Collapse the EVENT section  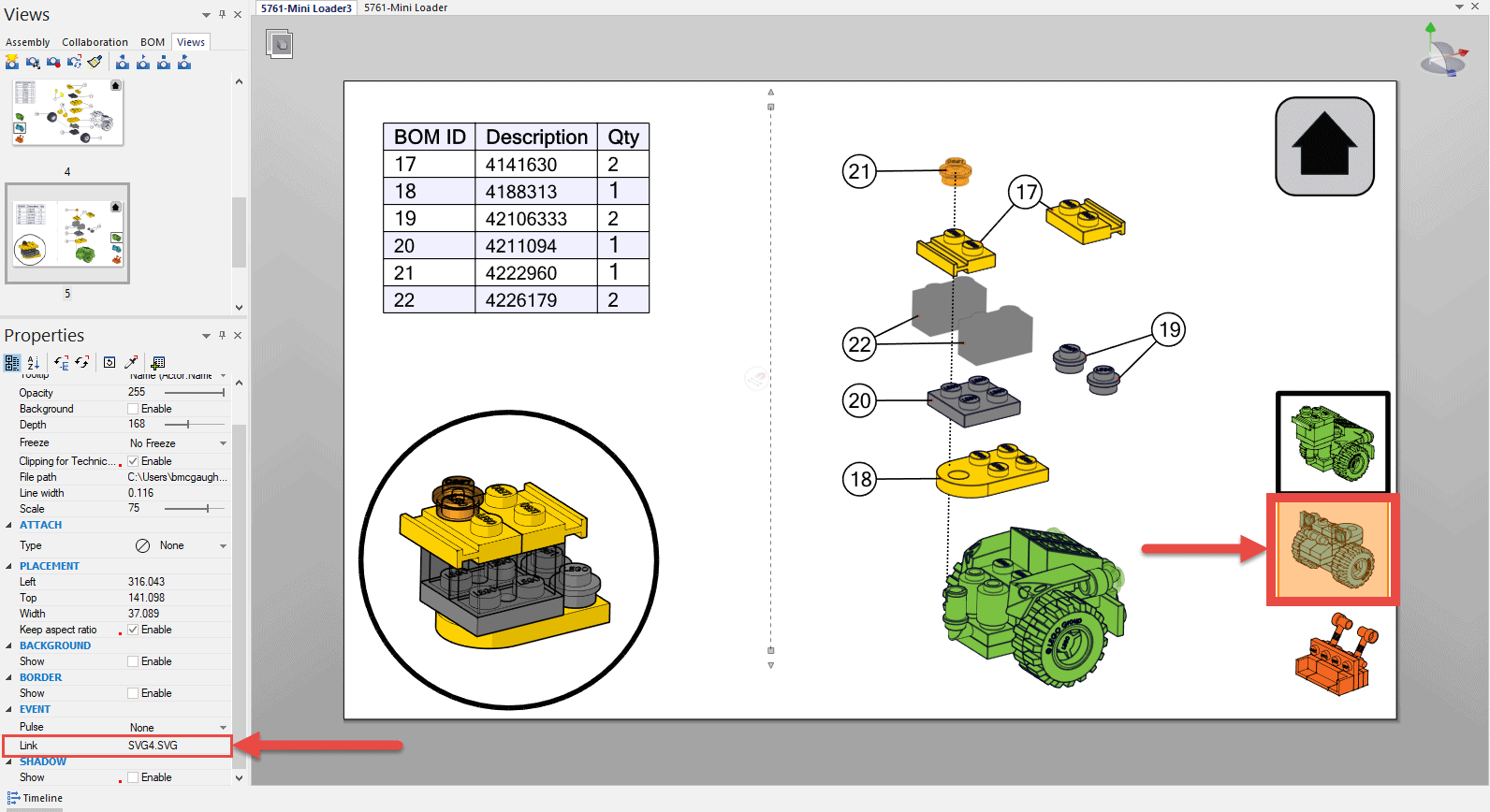coord(9,709)
